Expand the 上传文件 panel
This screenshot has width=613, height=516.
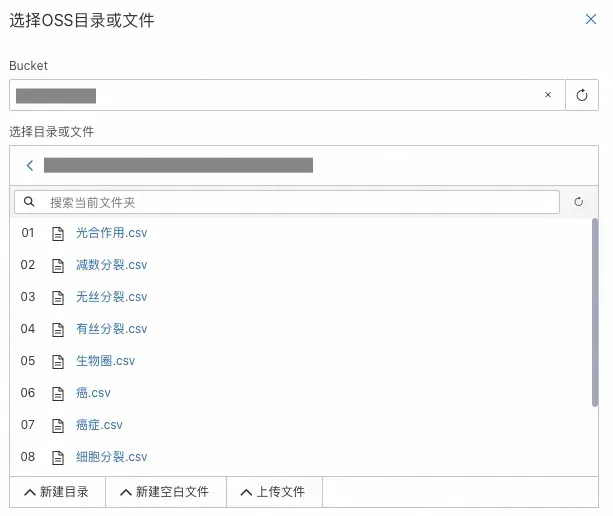coord(273,492)
